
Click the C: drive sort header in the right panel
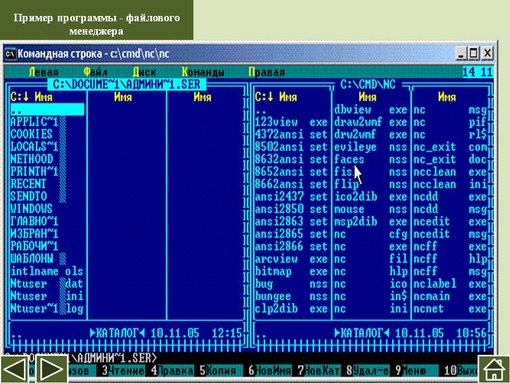coord(263,97)
